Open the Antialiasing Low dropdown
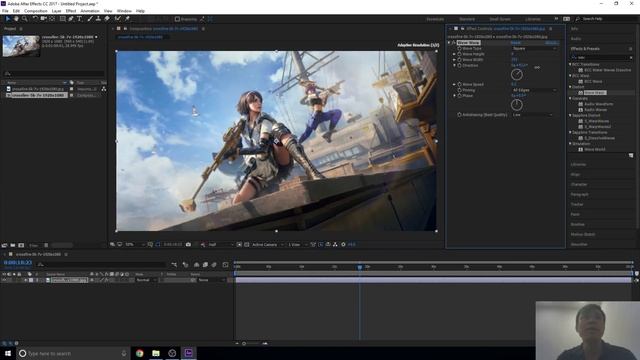The width and height of the screenshot is (640, 360). click(x=532, y=115)
